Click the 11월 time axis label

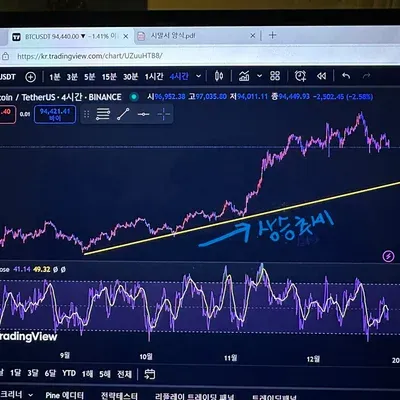click(x=230, y=358)
